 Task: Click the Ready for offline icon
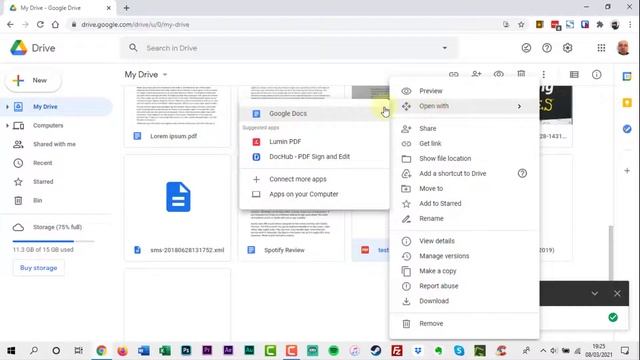526,48
